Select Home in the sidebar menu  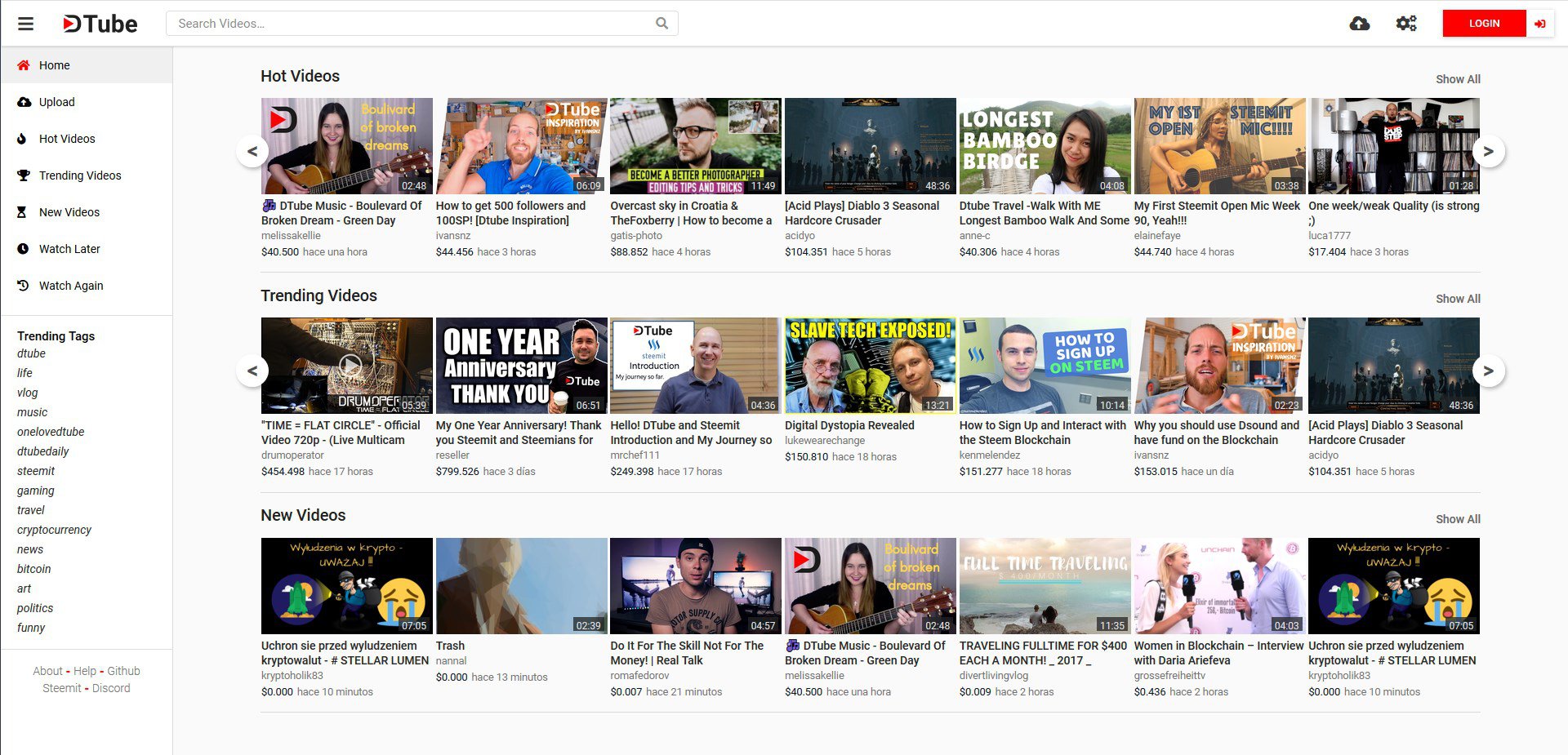(x=87, y=65)
